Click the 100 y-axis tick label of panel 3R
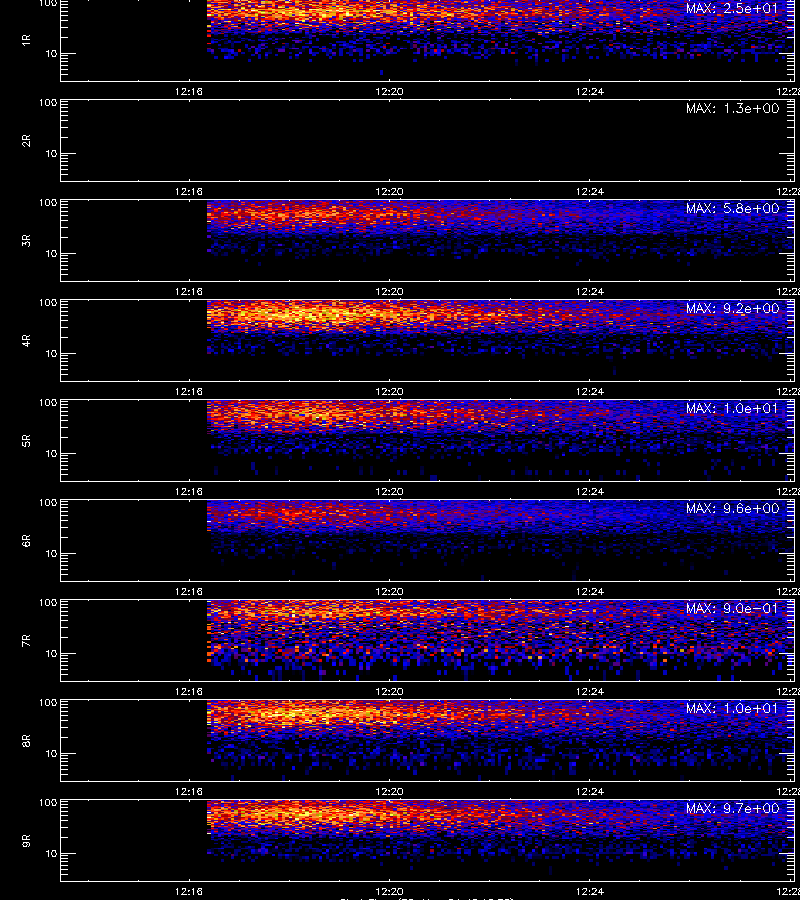This screenshot has width=800, height=900. 48,203
